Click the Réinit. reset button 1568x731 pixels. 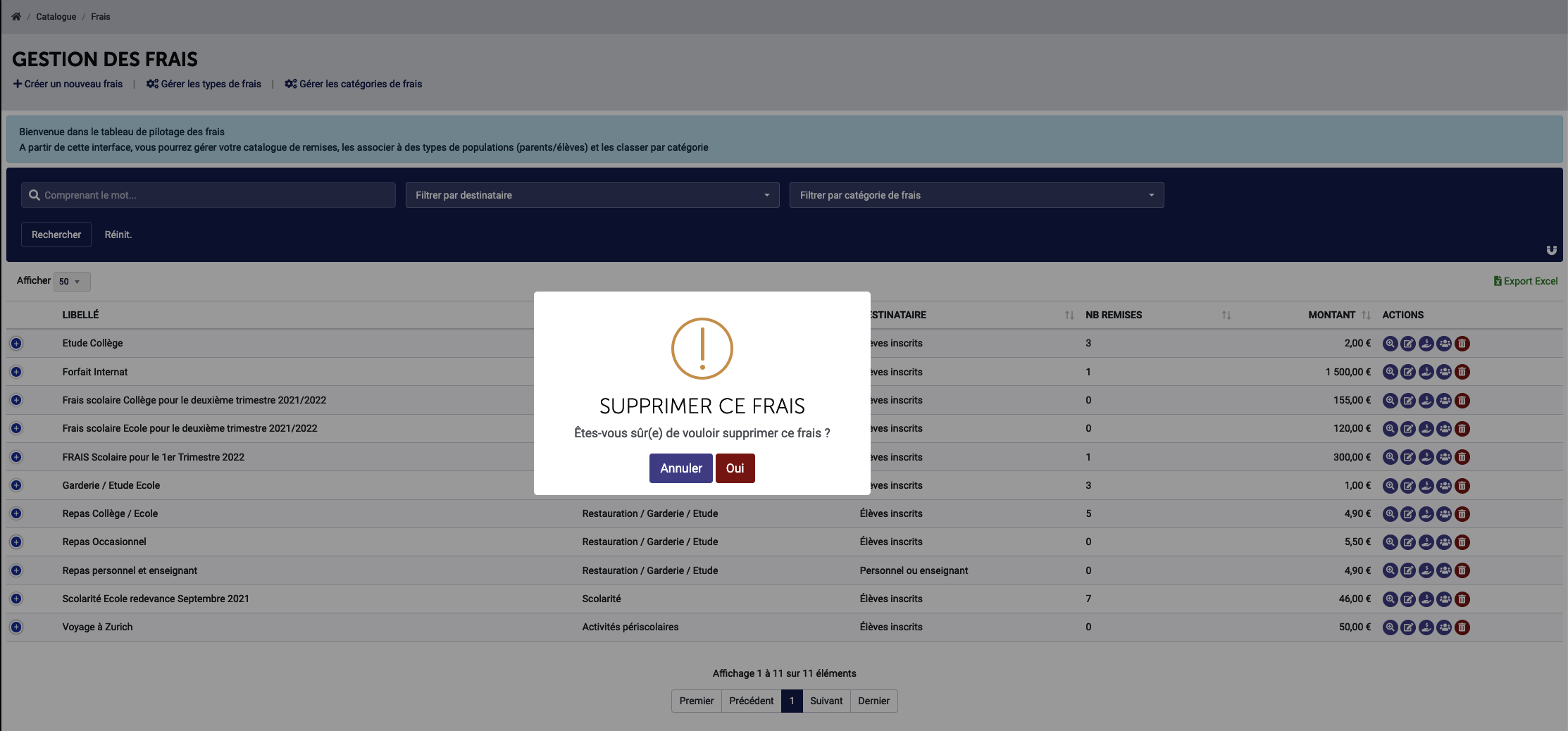coord(118,235)
